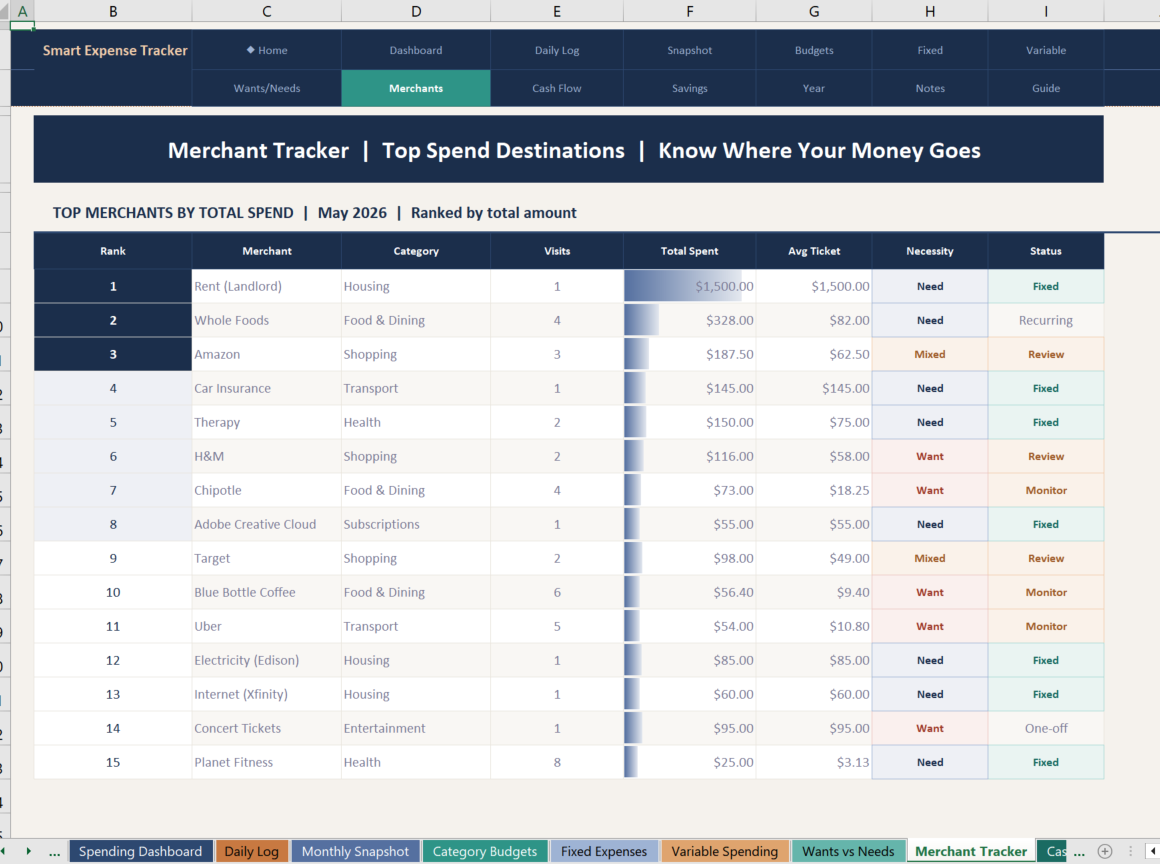
Task: Go to Home navigation link
Action: click(x=267, y=50)
